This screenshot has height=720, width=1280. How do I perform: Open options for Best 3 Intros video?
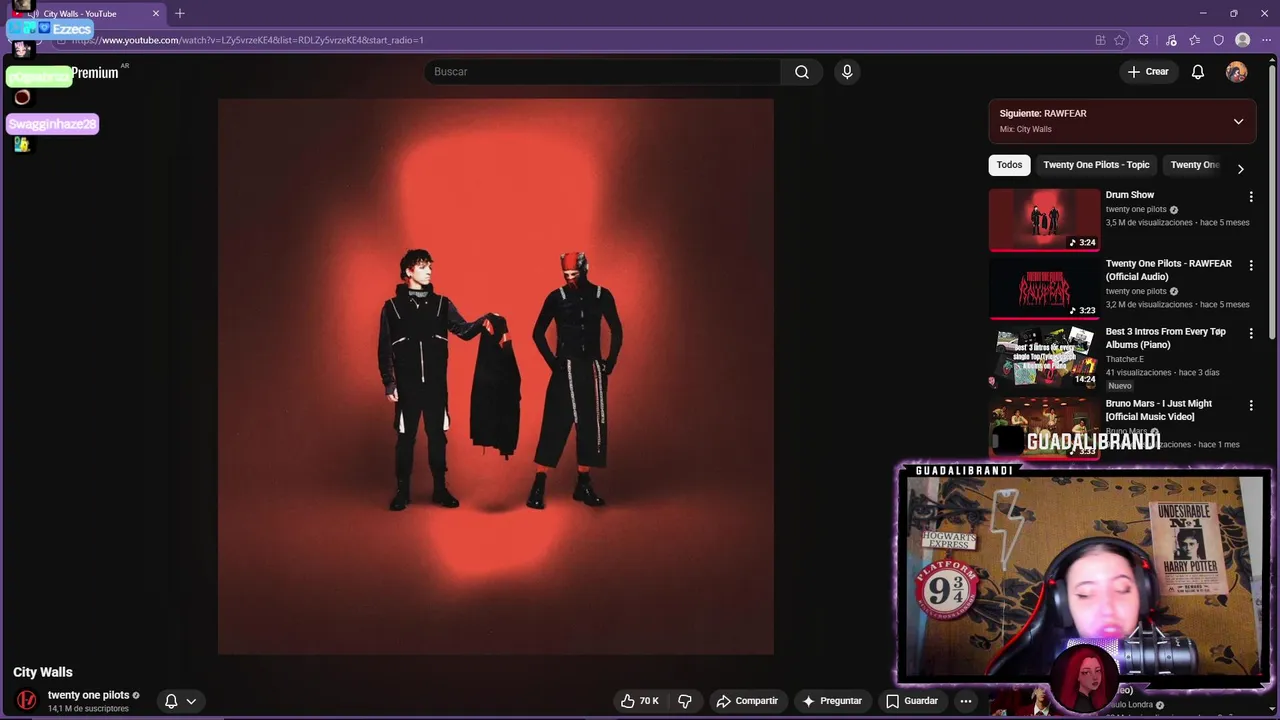(x=1250, y=333)
